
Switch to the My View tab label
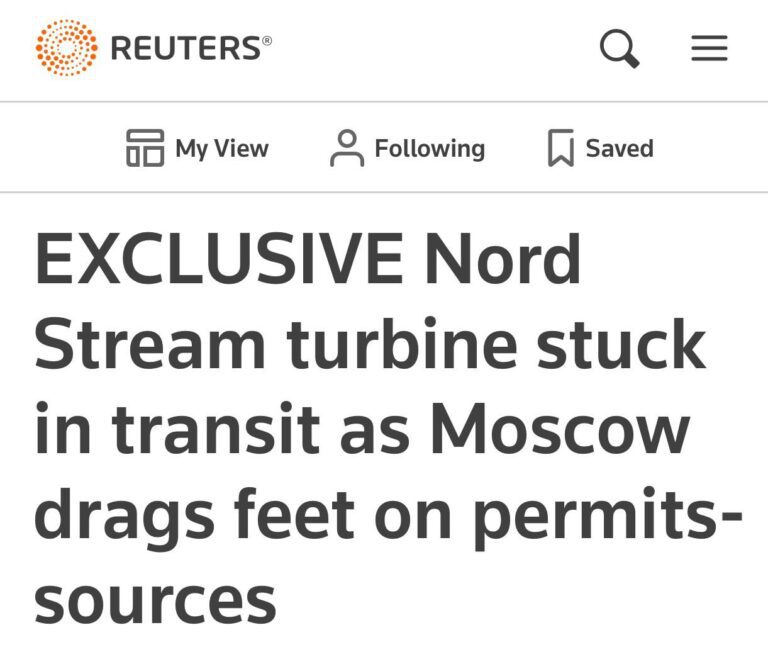coord(222,149)
